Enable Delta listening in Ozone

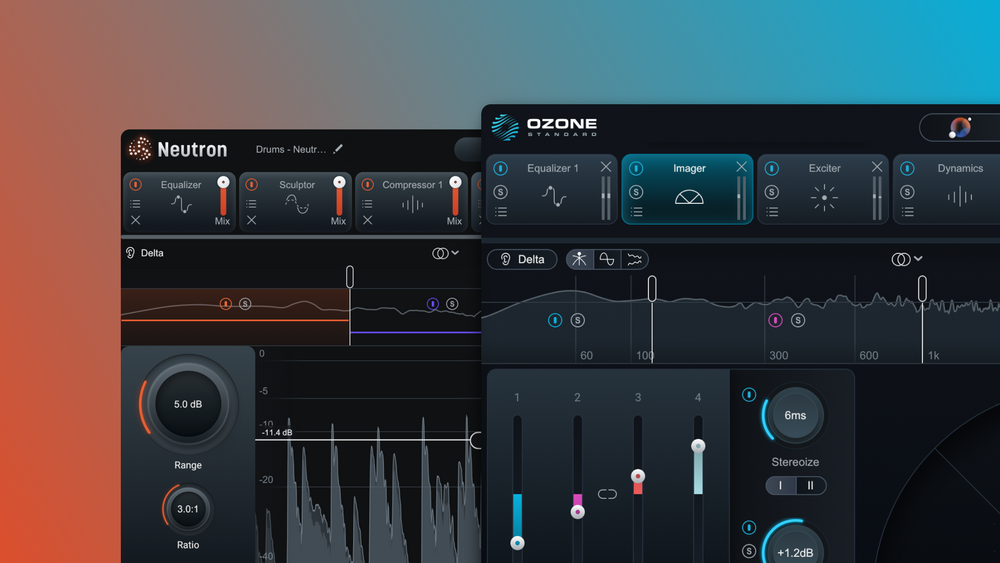[522, 259]
